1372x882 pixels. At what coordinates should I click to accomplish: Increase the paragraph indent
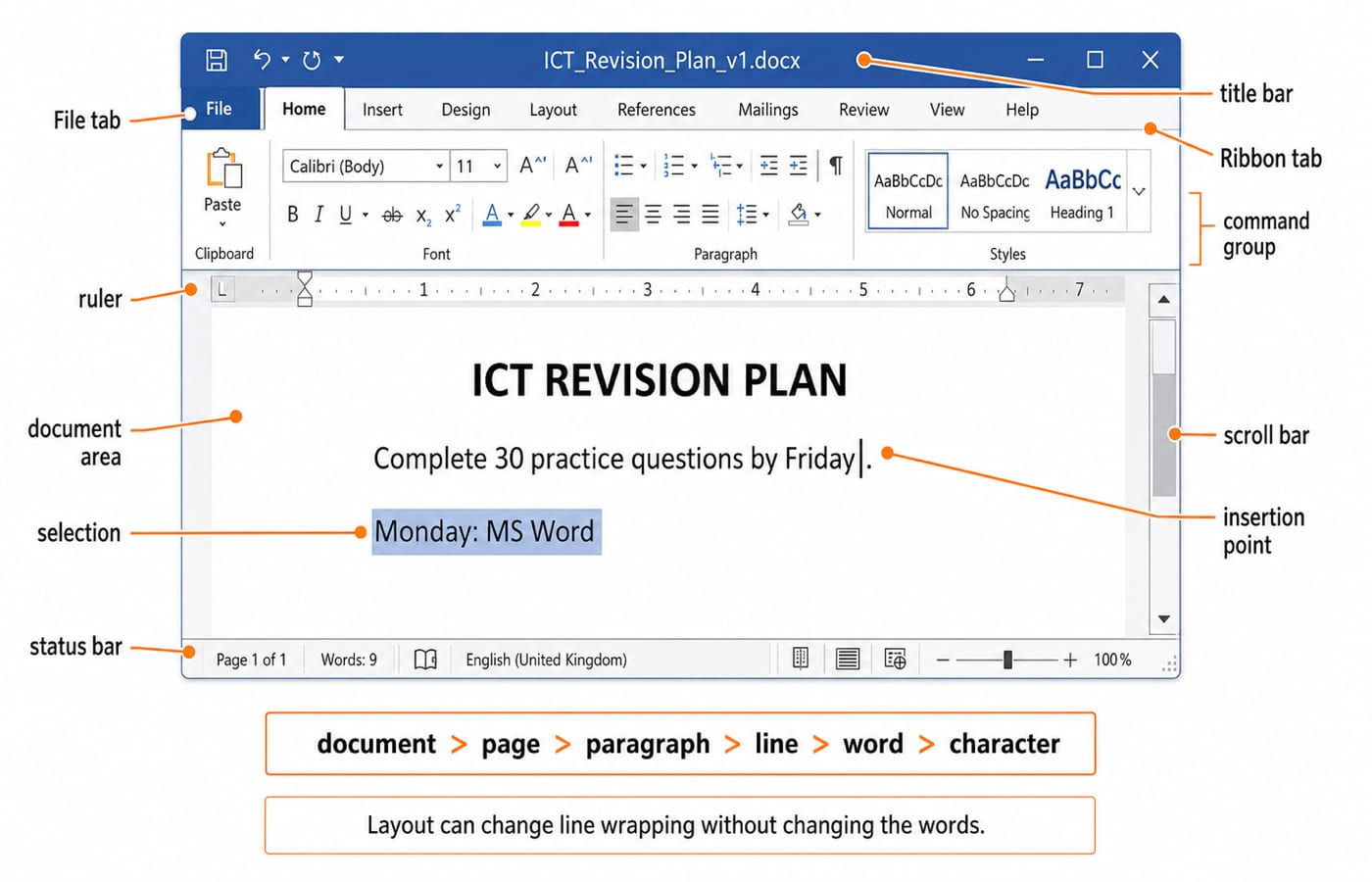pyautogui.click(x=799, y=166)
